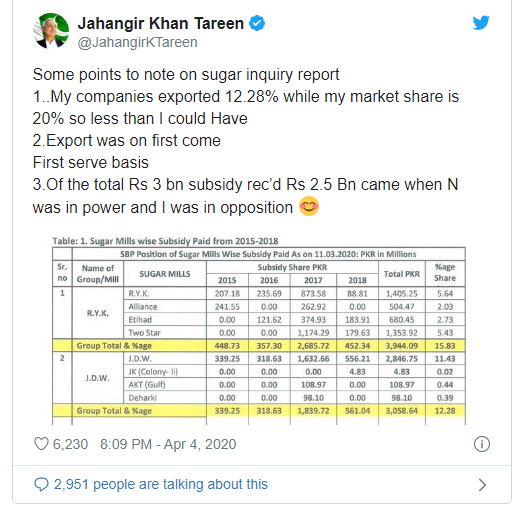523x516 pixels.
Task: Click the 'Total PKR' column header
Action: coord(402,274)
